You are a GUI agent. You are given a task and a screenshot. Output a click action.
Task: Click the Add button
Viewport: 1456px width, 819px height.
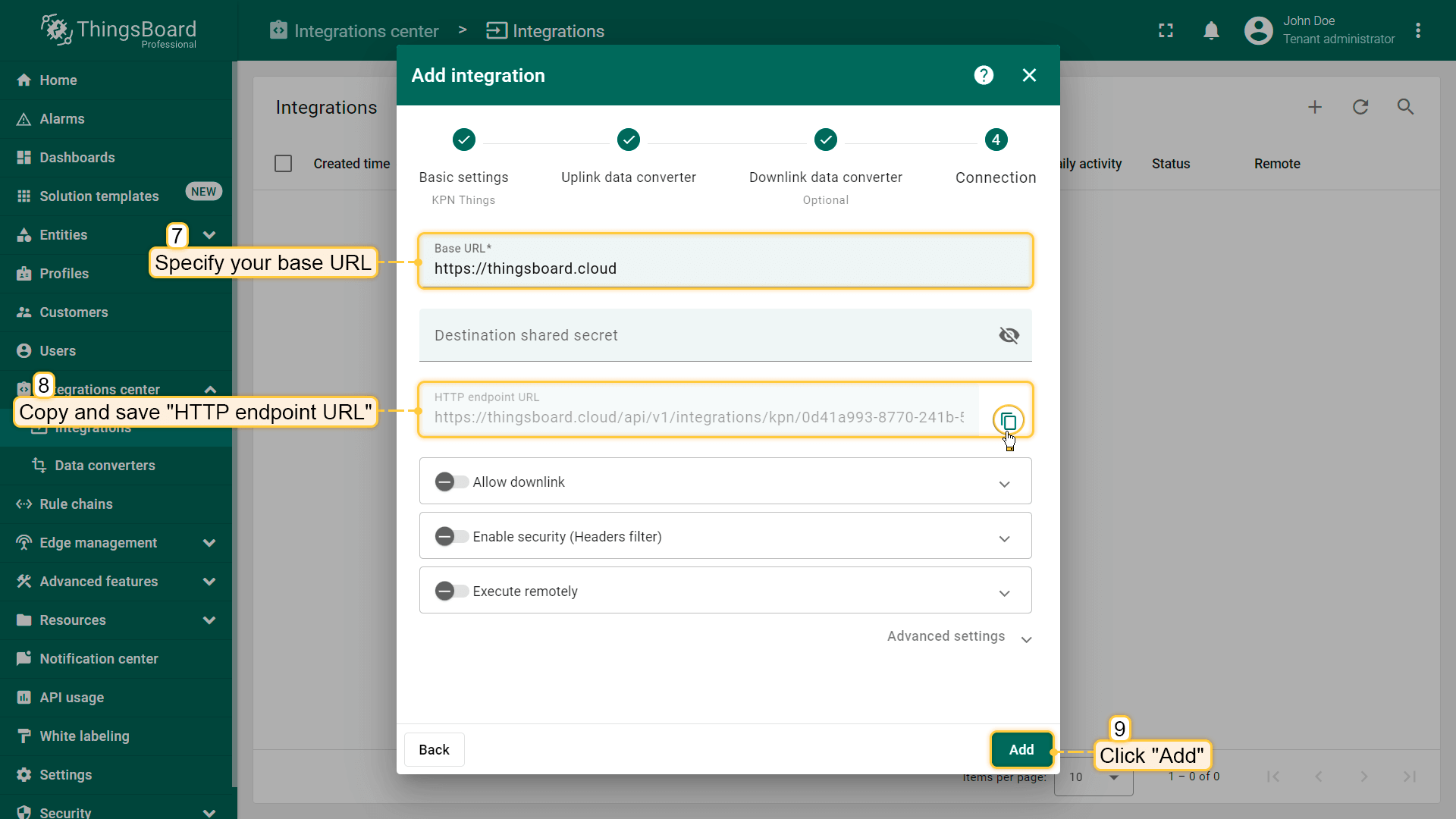pos(1021,749)
